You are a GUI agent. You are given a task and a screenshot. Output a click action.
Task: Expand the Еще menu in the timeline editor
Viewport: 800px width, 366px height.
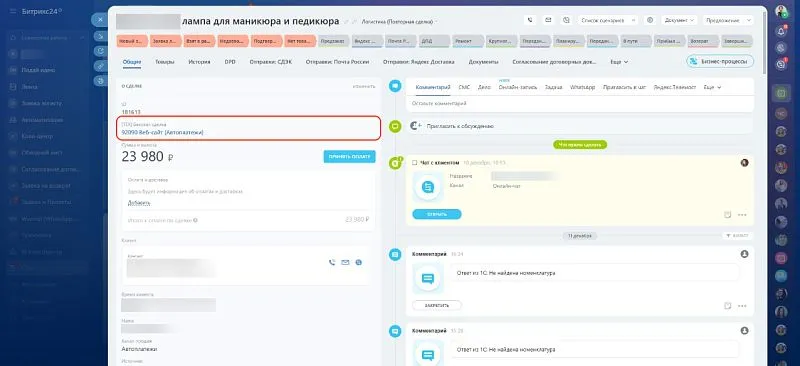point(712,87)
